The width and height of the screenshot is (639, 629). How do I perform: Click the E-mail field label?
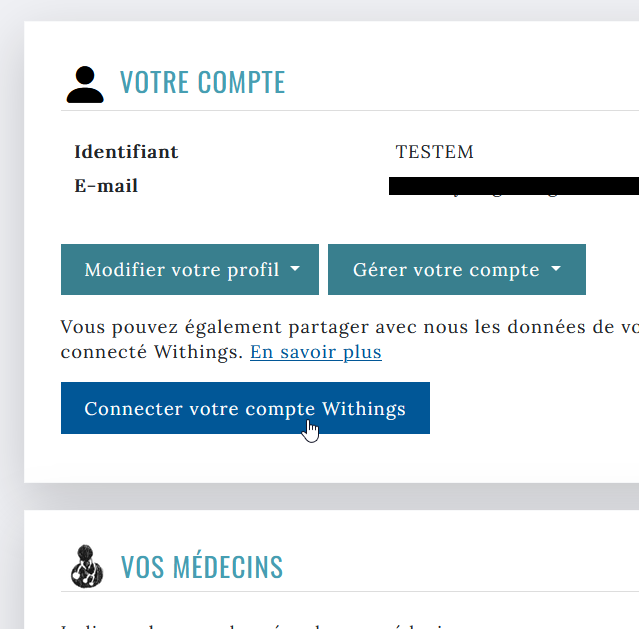tap(106, 186)
